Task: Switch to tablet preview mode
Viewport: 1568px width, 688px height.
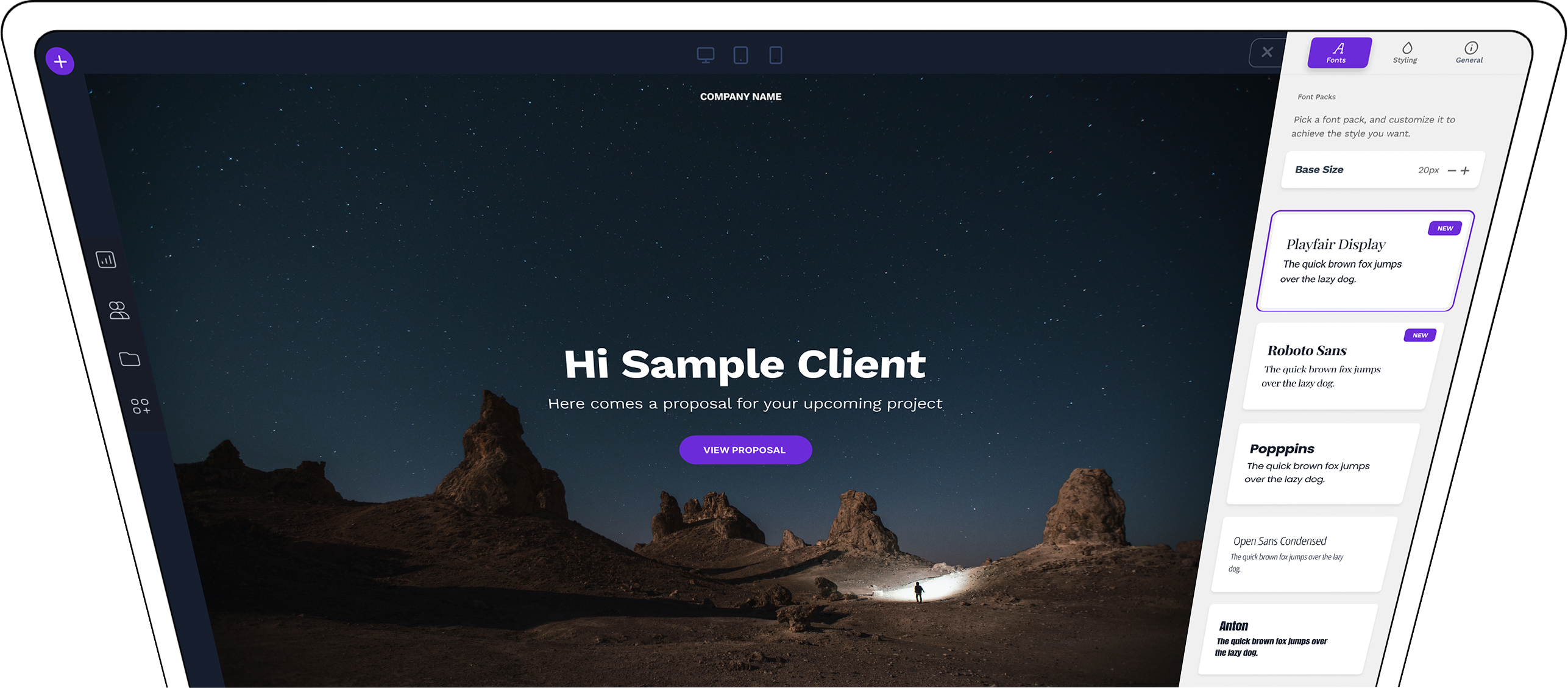Action: [741, 55]
